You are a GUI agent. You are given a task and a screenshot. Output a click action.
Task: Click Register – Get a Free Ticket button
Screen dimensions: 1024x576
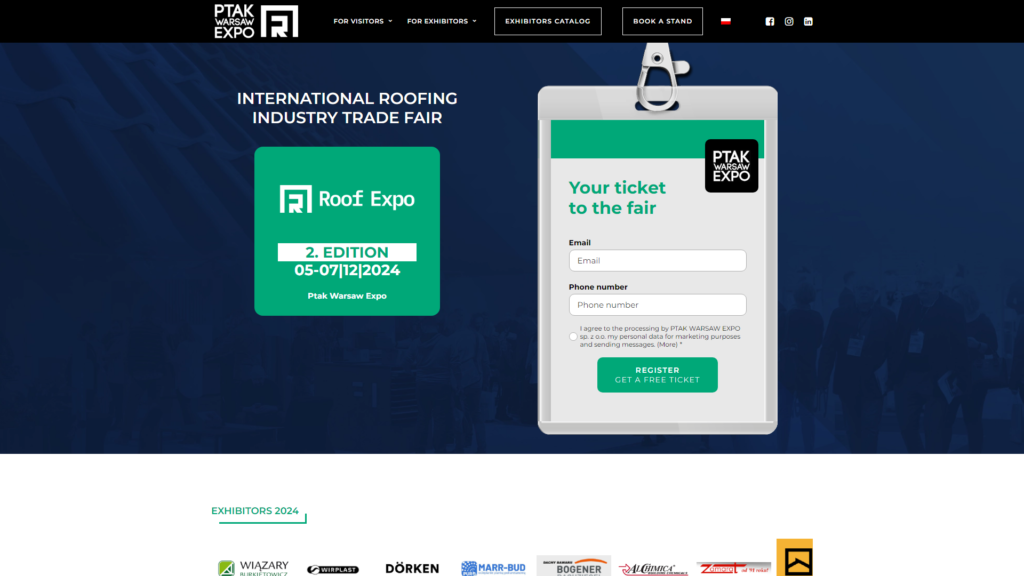click(x=657, y=375)
